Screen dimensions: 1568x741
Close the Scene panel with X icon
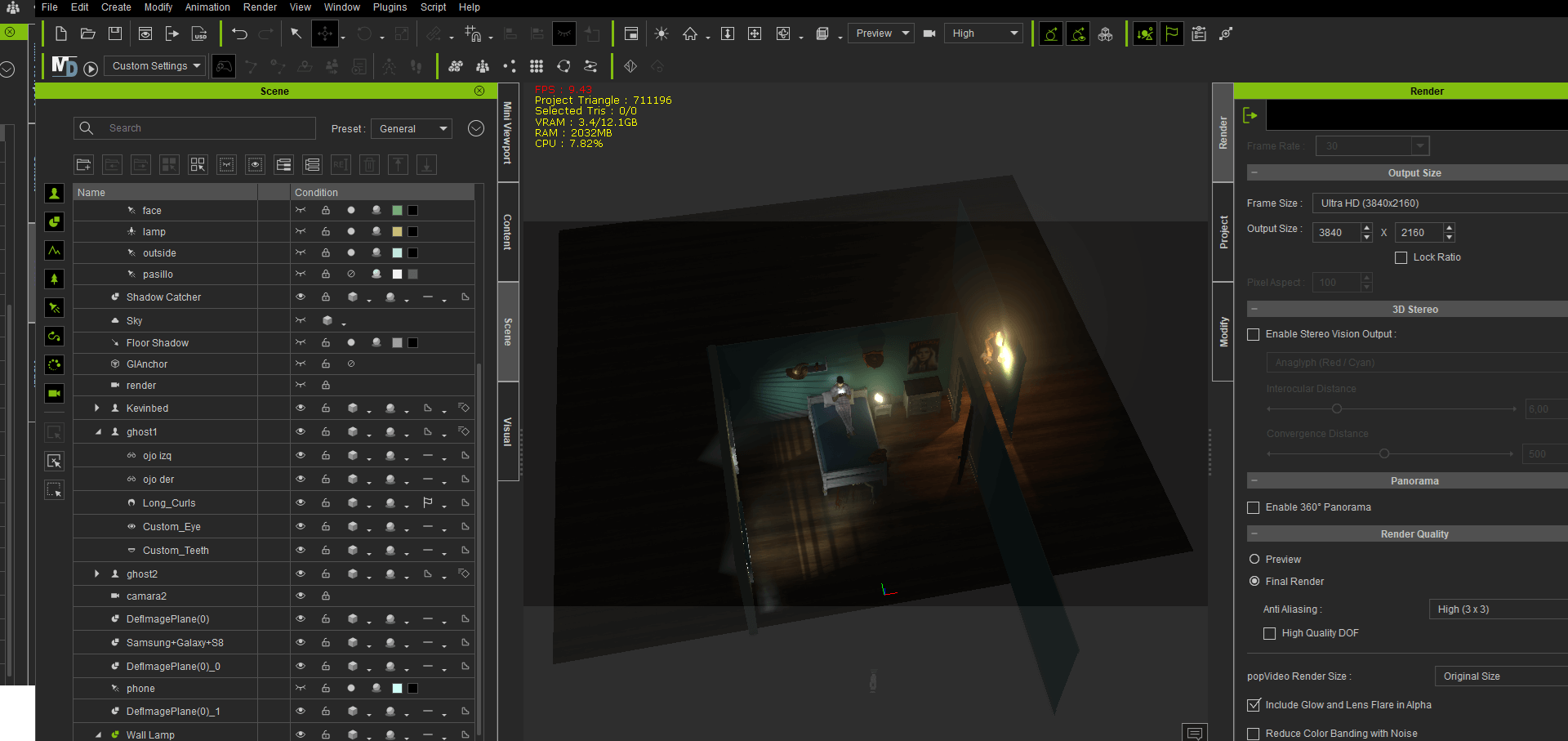pos(479,91)
